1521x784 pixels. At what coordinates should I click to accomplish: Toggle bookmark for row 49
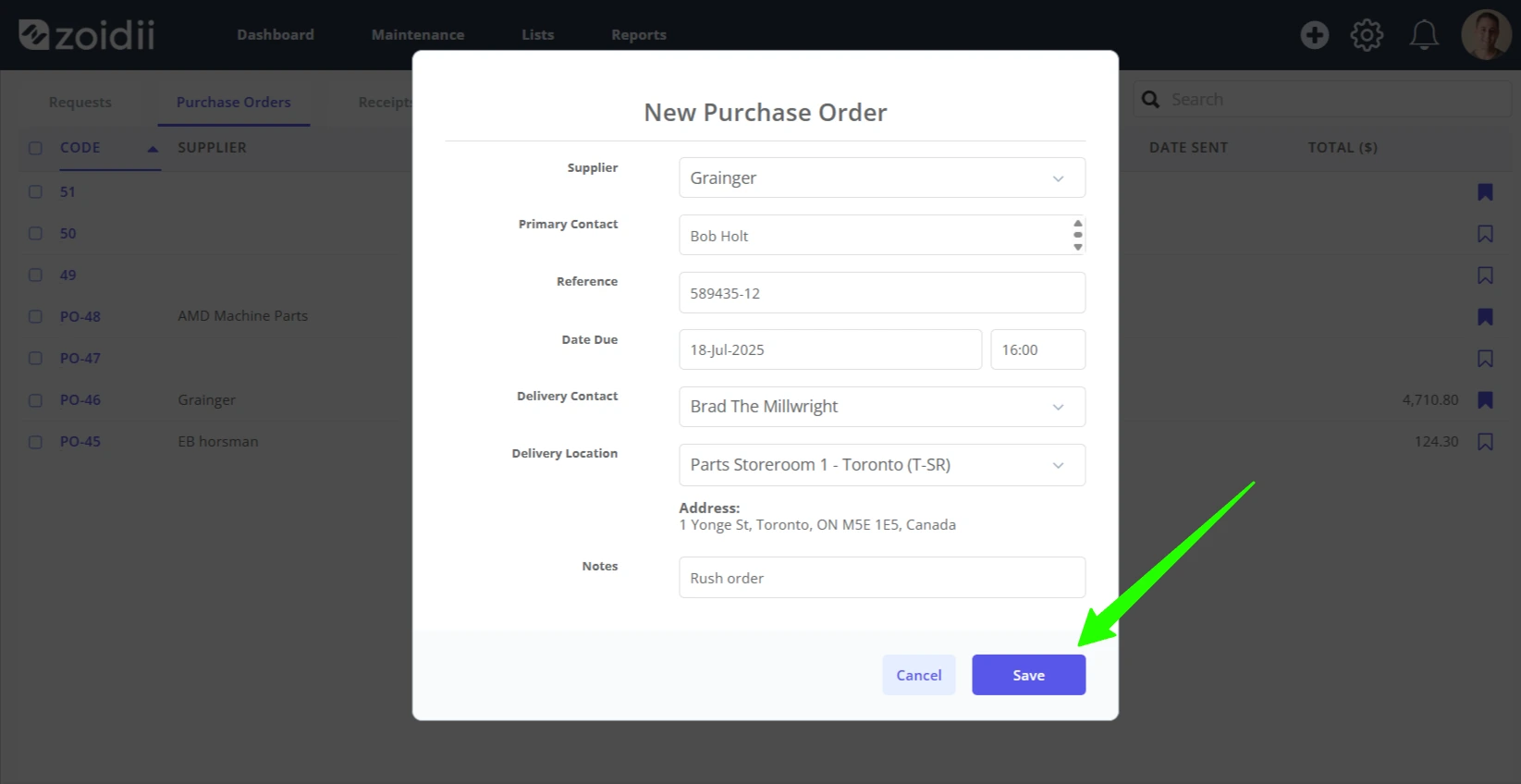tap(1485, 276)
